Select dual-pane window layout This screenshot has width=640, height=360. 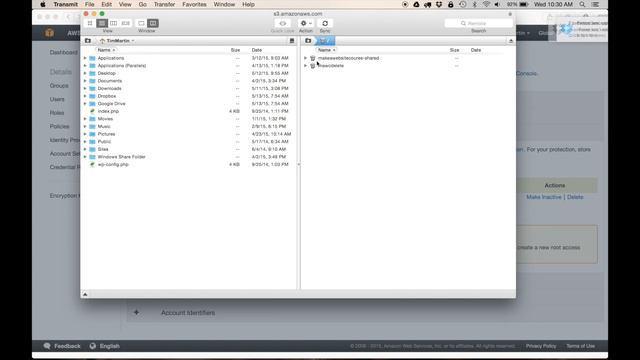[x=153, y=23]
